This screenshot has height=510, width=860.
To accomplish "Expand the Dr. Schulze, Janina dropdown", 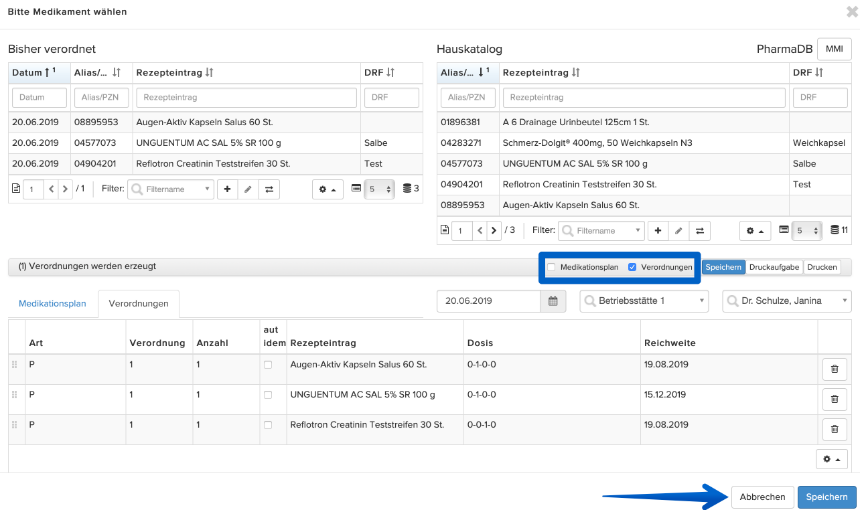I will (787, 301).
